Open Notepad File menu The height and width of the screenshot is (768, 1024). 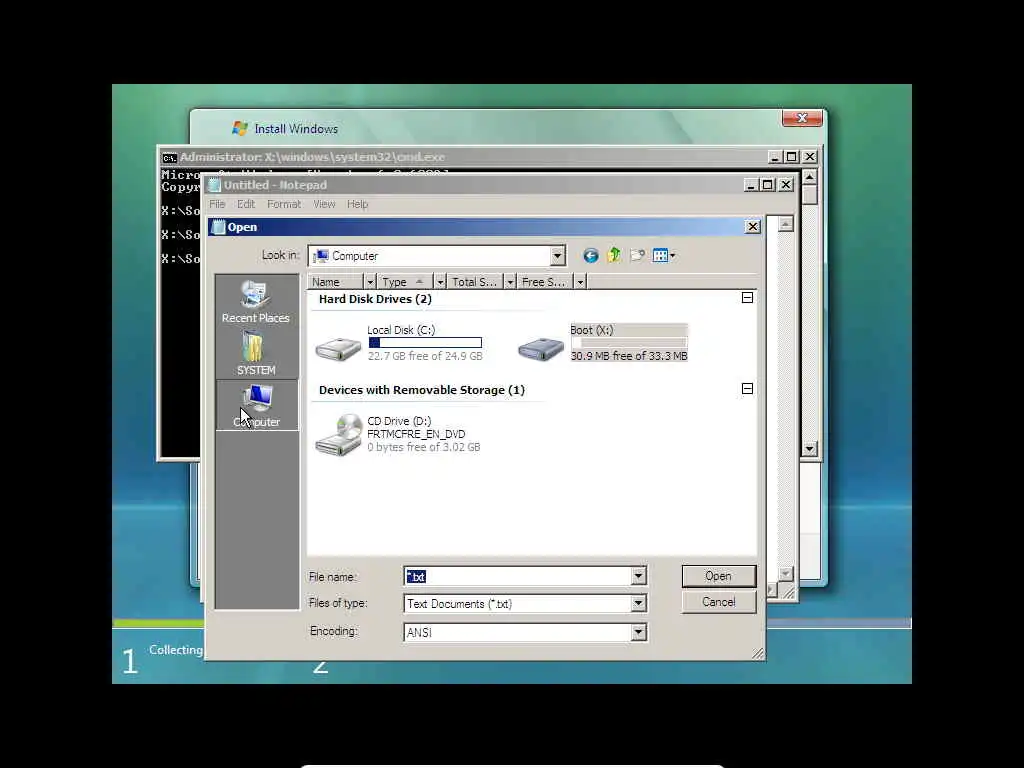pos(217,204)
